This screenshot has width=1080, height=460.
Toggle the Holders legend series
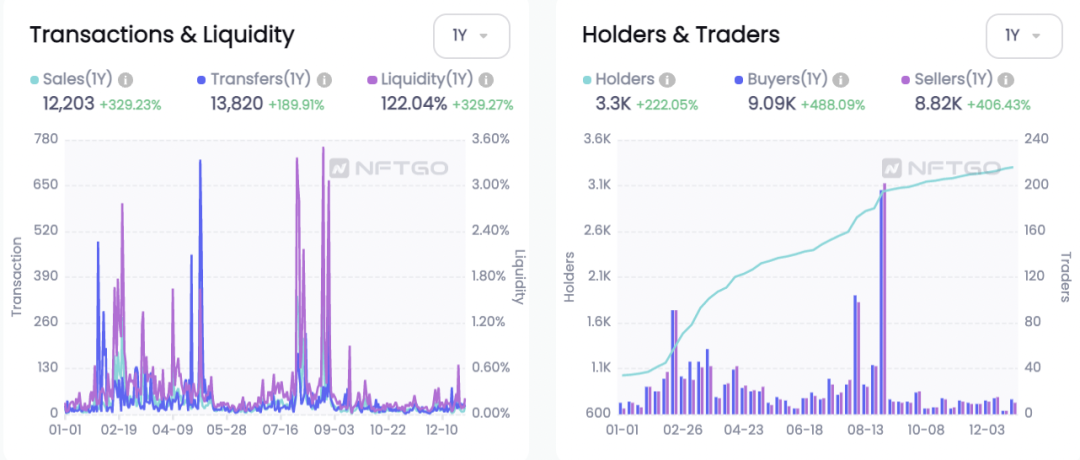click(619, 80)
